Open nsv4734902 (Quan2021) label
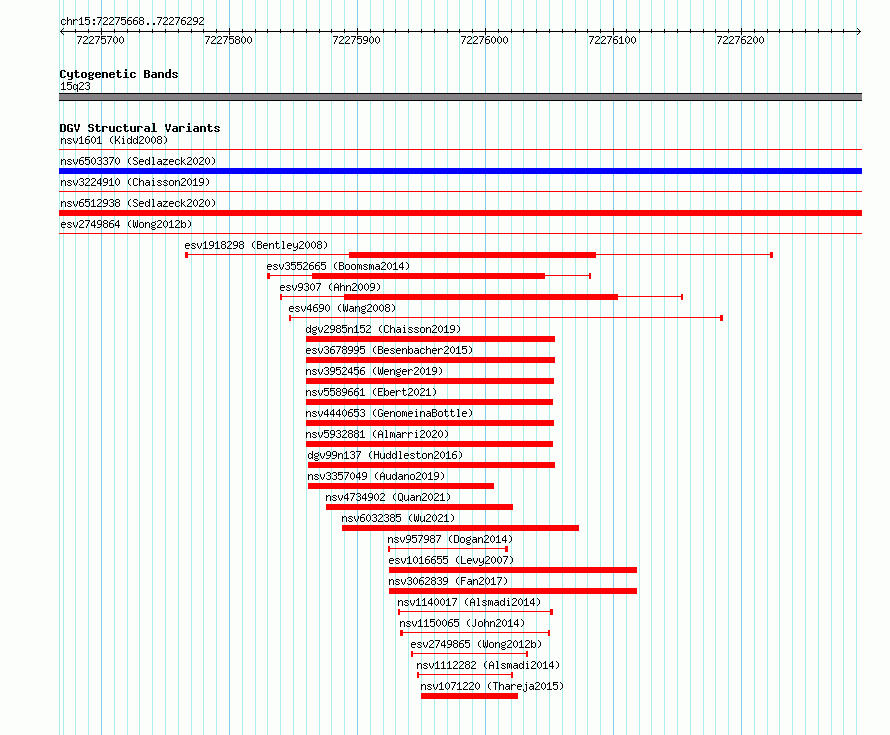The width and height of the screenshot is (890, 735). pyautogui.click(x=388, y=497)
